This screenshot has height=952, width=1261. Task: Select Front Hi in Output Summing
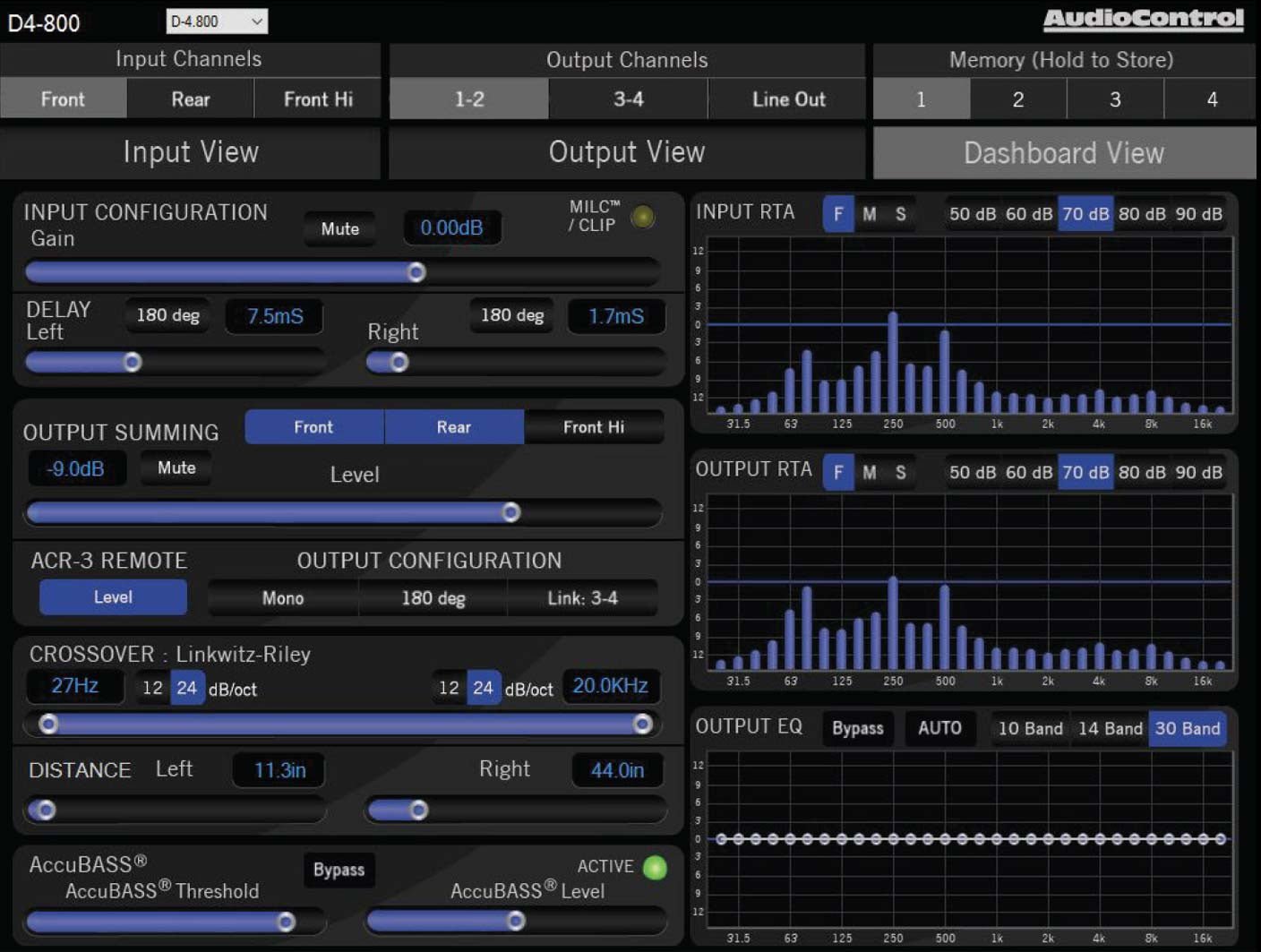click(x=594, y=427)
